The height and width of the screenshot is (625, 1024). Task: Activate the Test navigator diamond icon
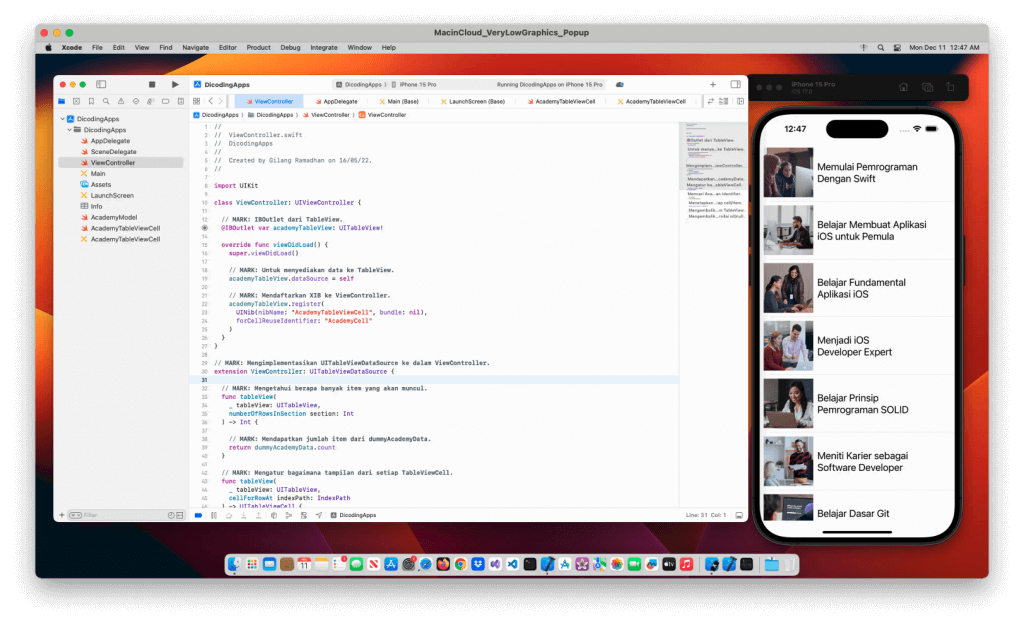point(136,100)
